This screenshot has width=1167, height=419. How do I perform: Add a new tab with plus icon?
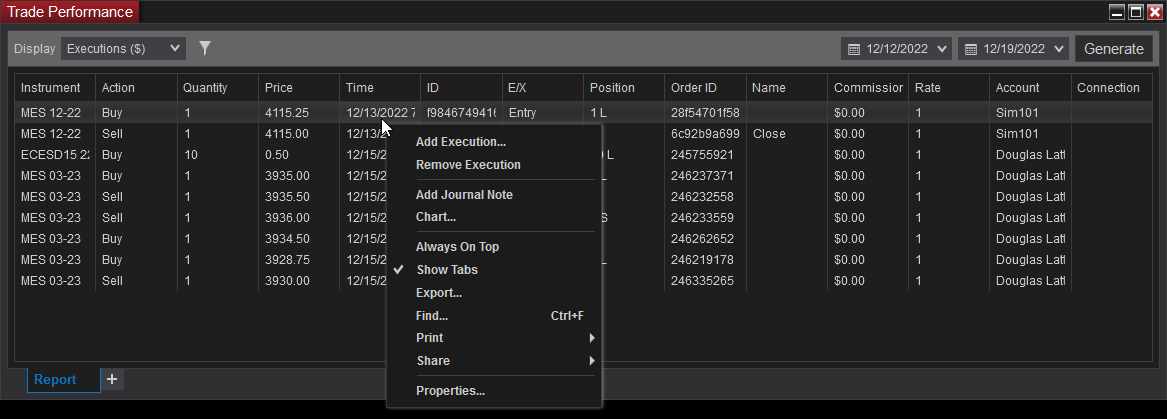pos(112,379)
